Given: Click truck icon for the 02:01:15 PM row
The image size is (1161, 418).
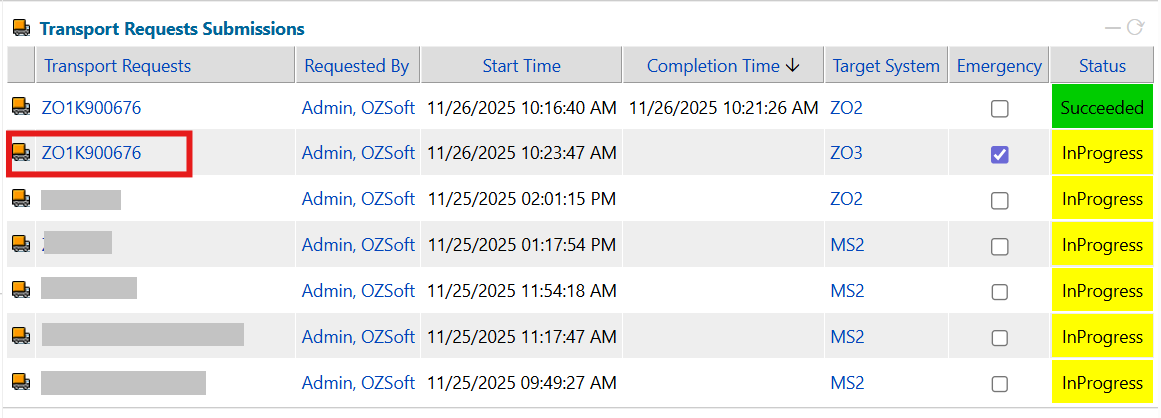Looking at the screenshot, I should pyautogui.click(x=20, y=199).
